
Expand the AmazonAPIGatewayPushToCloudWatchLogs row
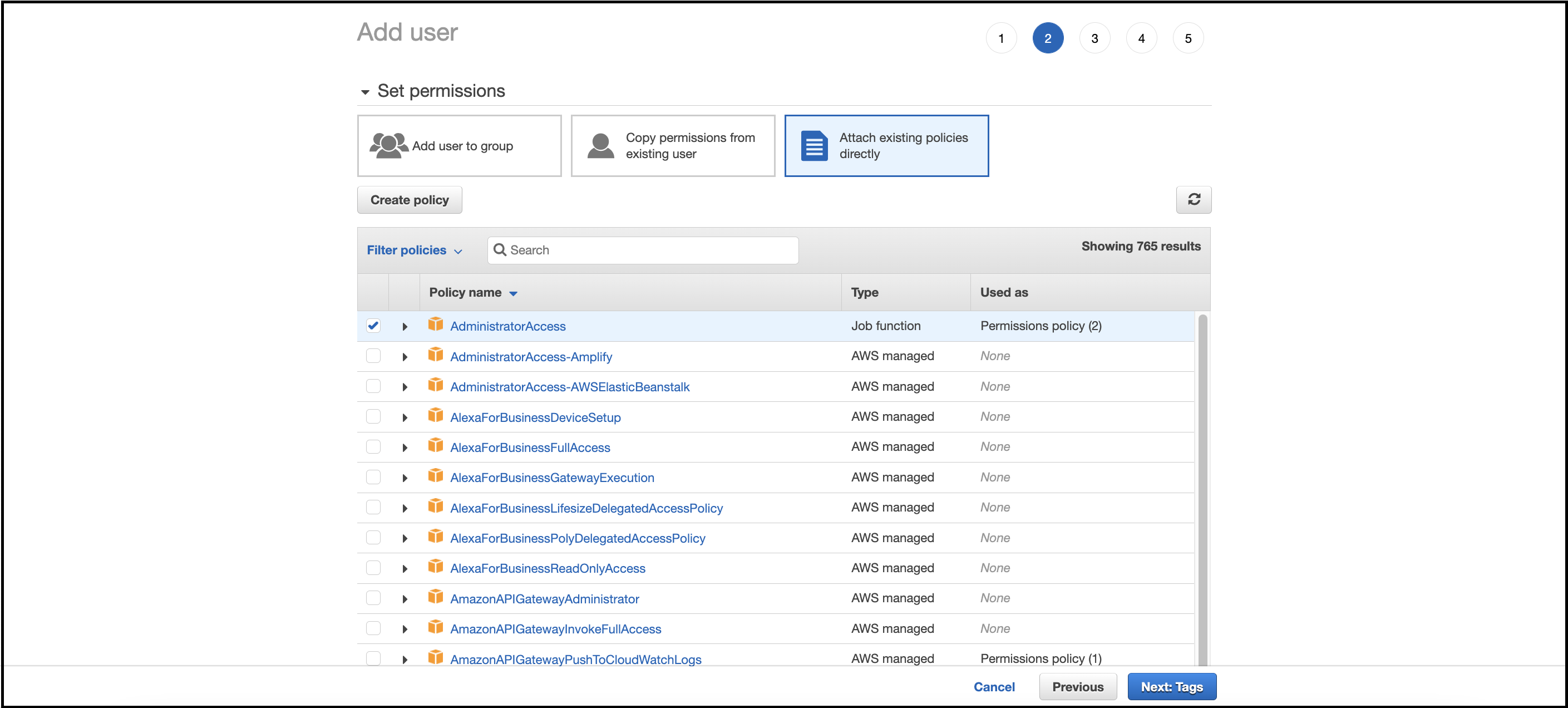click(404, 660)
